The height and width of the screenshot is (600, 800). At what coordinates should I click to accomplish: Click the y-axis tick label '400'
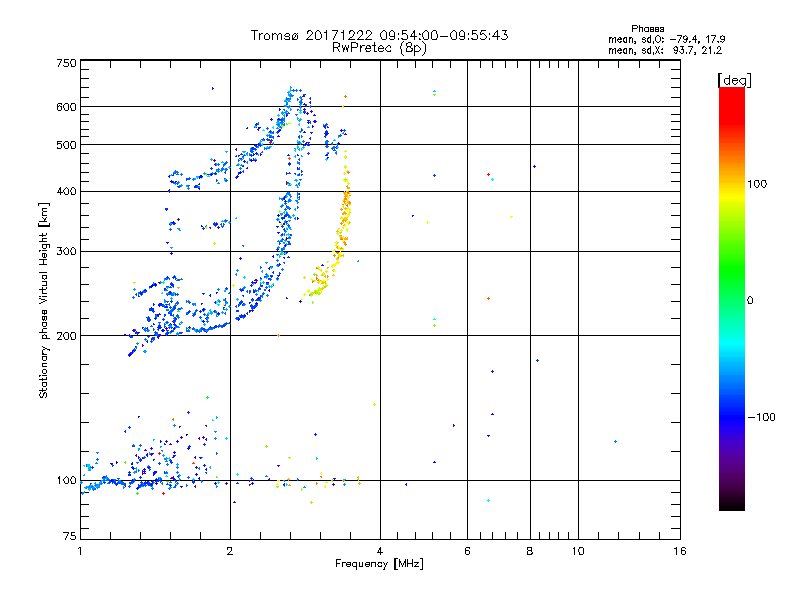(66, 191)
